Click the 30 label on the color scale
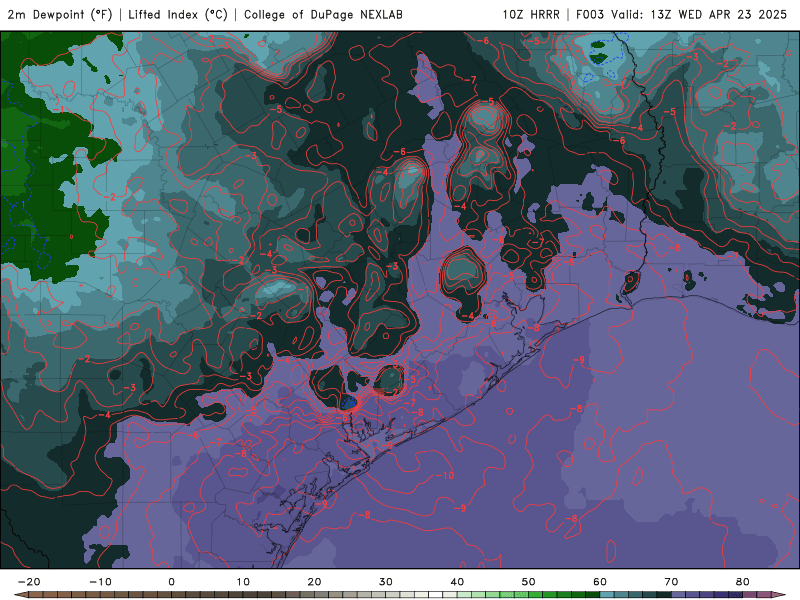The width and height of the screenshot is (800, 600). point(386,582)
